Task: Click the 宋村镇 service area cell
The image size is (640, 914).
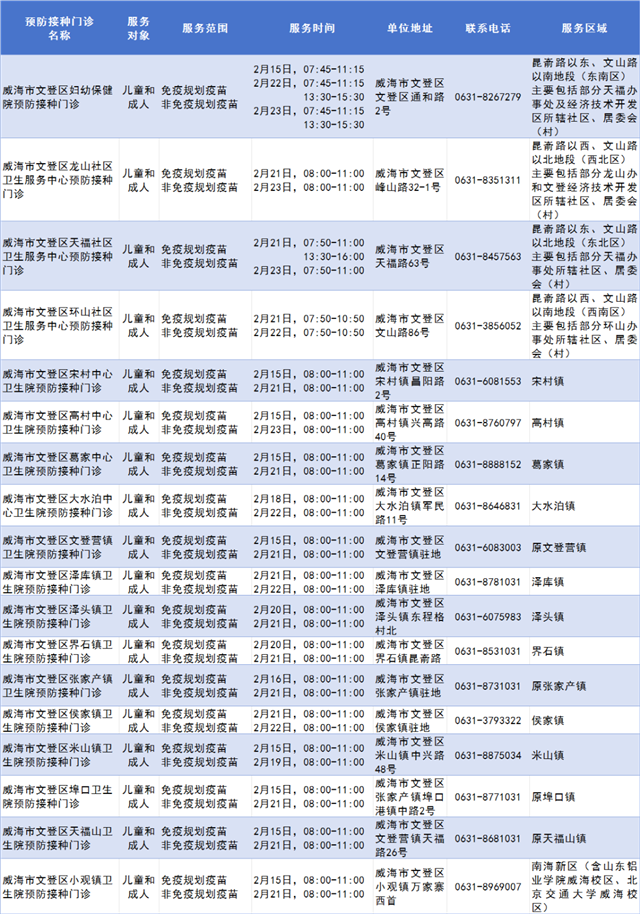Action: (x=548, y=381)
